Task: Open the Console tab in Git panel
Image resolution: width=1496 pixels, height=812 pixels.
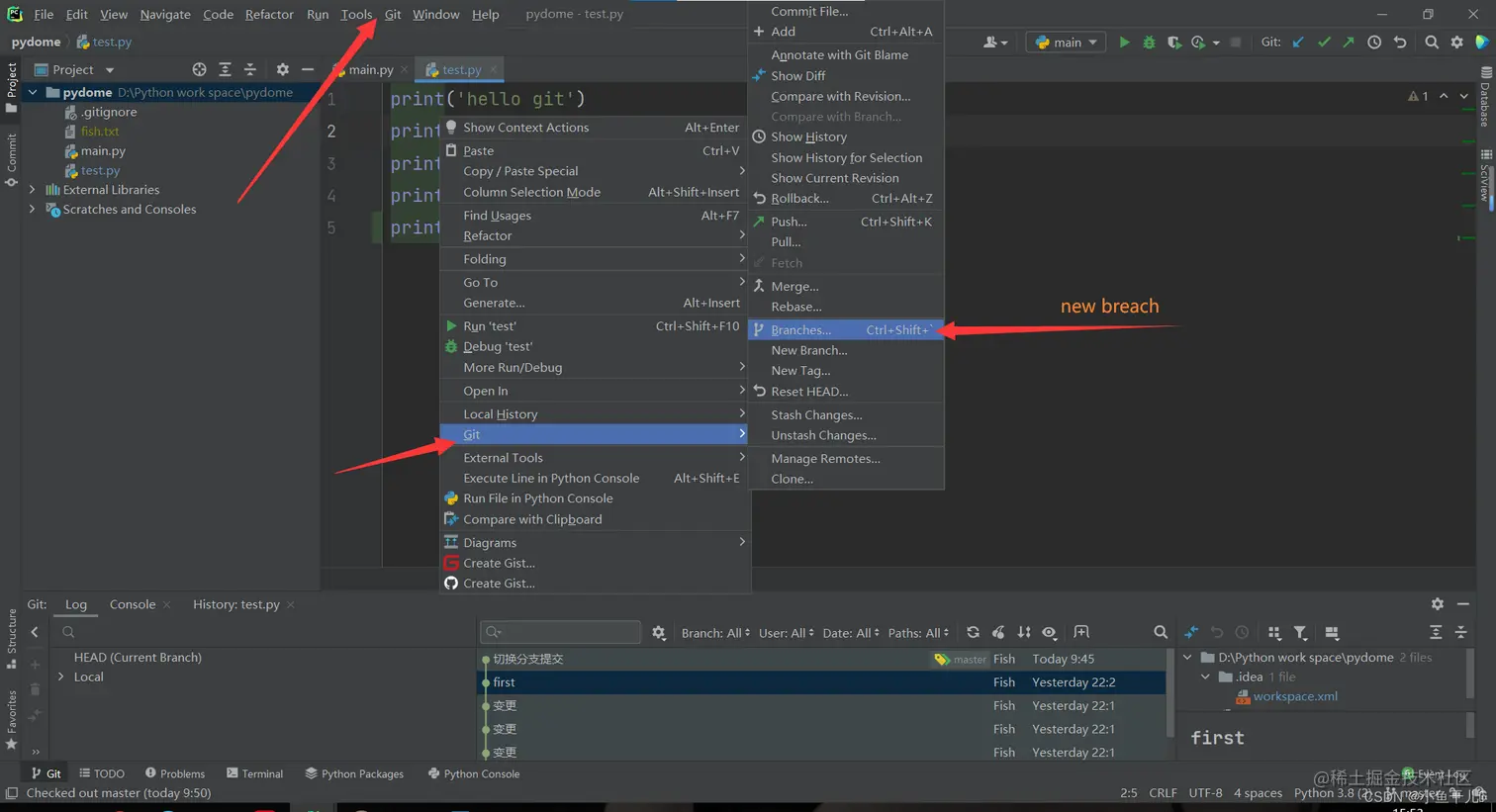Action: [x=133, y=604]
